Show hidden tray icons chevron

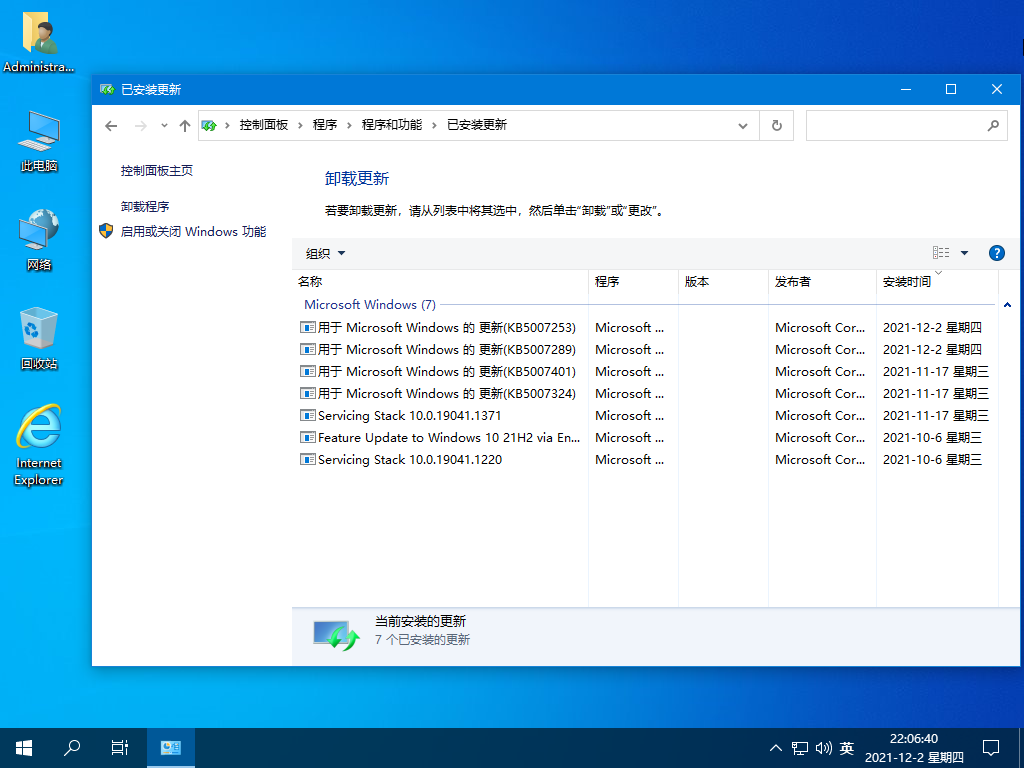(775, 748)
